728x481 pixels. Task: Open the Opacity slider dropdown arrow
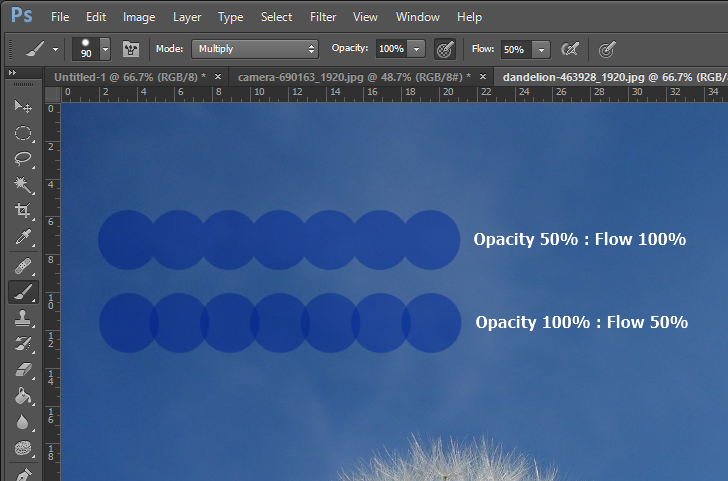tap(416, 49)
